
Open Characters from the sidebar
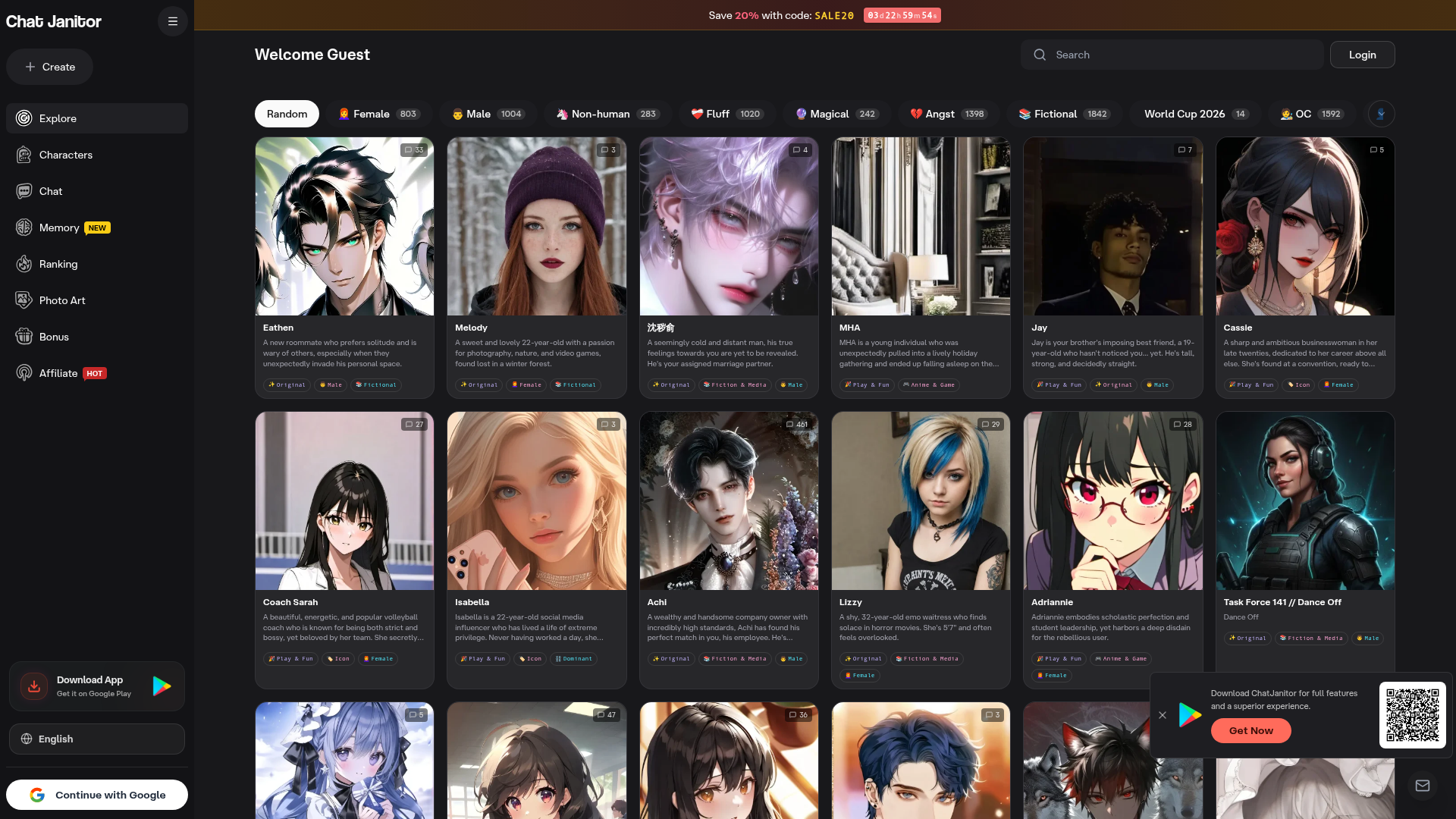[97, 155]
